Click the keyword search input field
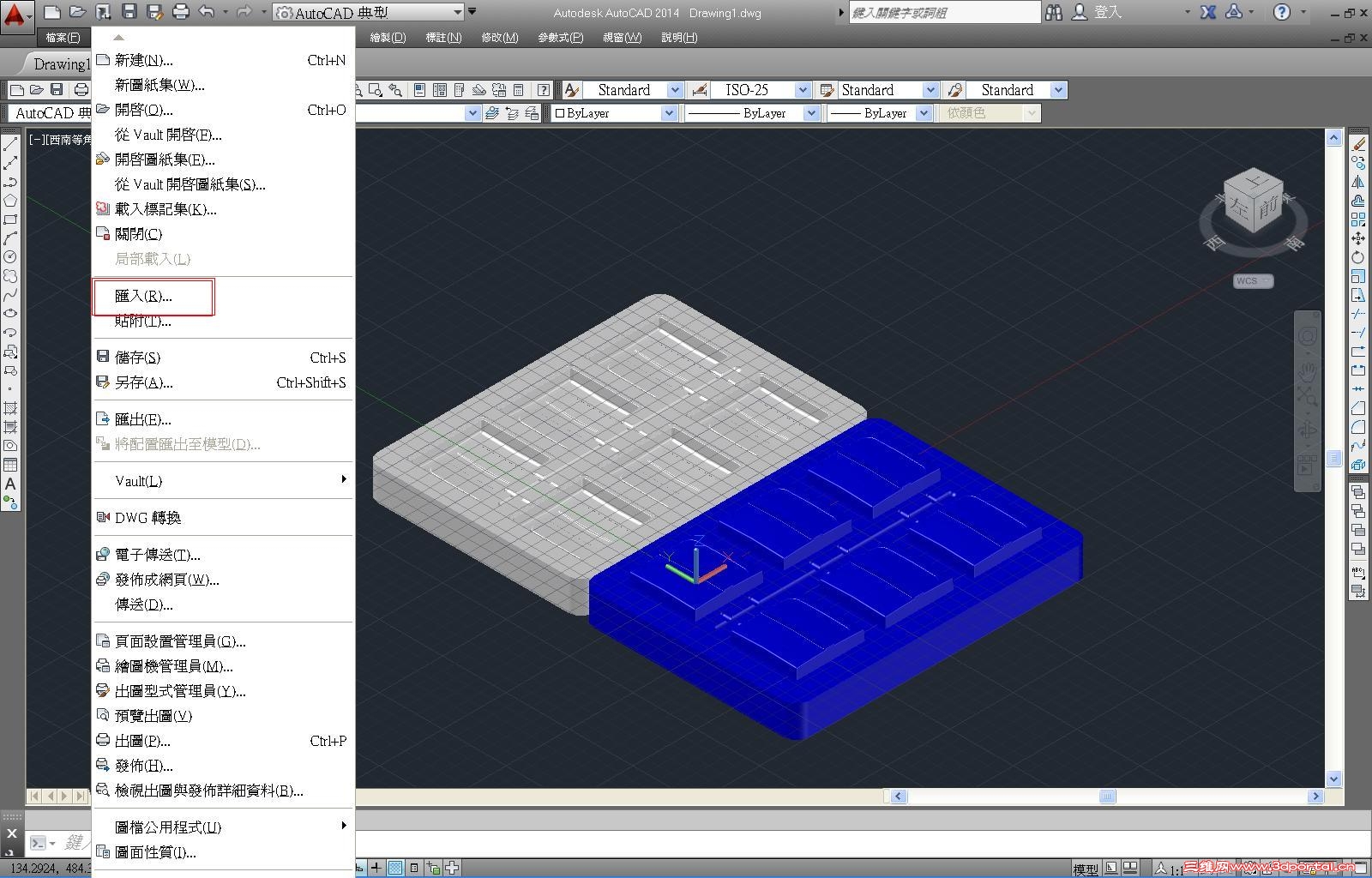The image size is (1372, 878). pos(944,13)
